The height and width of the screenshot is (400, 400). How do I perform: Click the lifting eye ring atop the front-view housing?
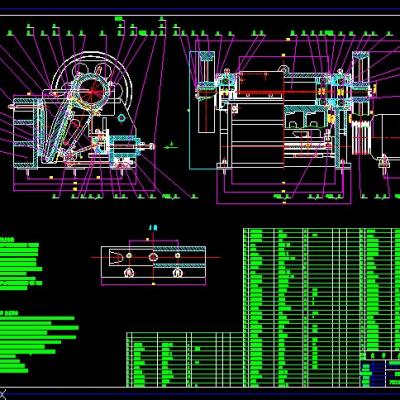[x=284, y=69]
